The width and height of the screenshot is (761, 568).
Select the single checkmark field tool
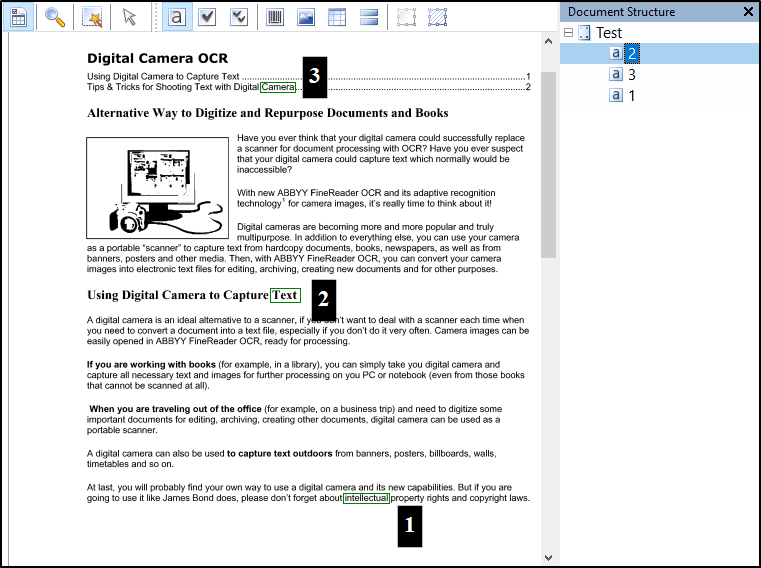(207, 17)
